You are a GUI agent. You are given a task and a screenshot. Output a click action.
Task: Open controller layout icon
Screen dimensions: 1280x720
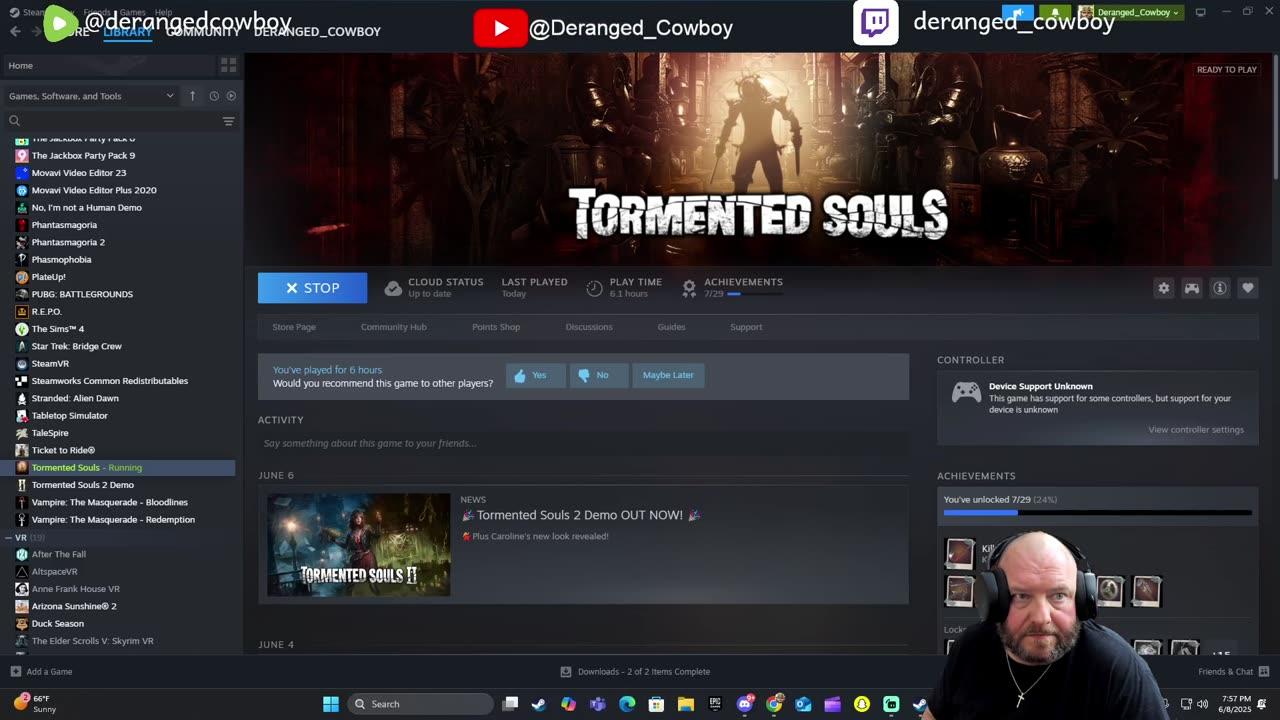tap(1192, 288)
